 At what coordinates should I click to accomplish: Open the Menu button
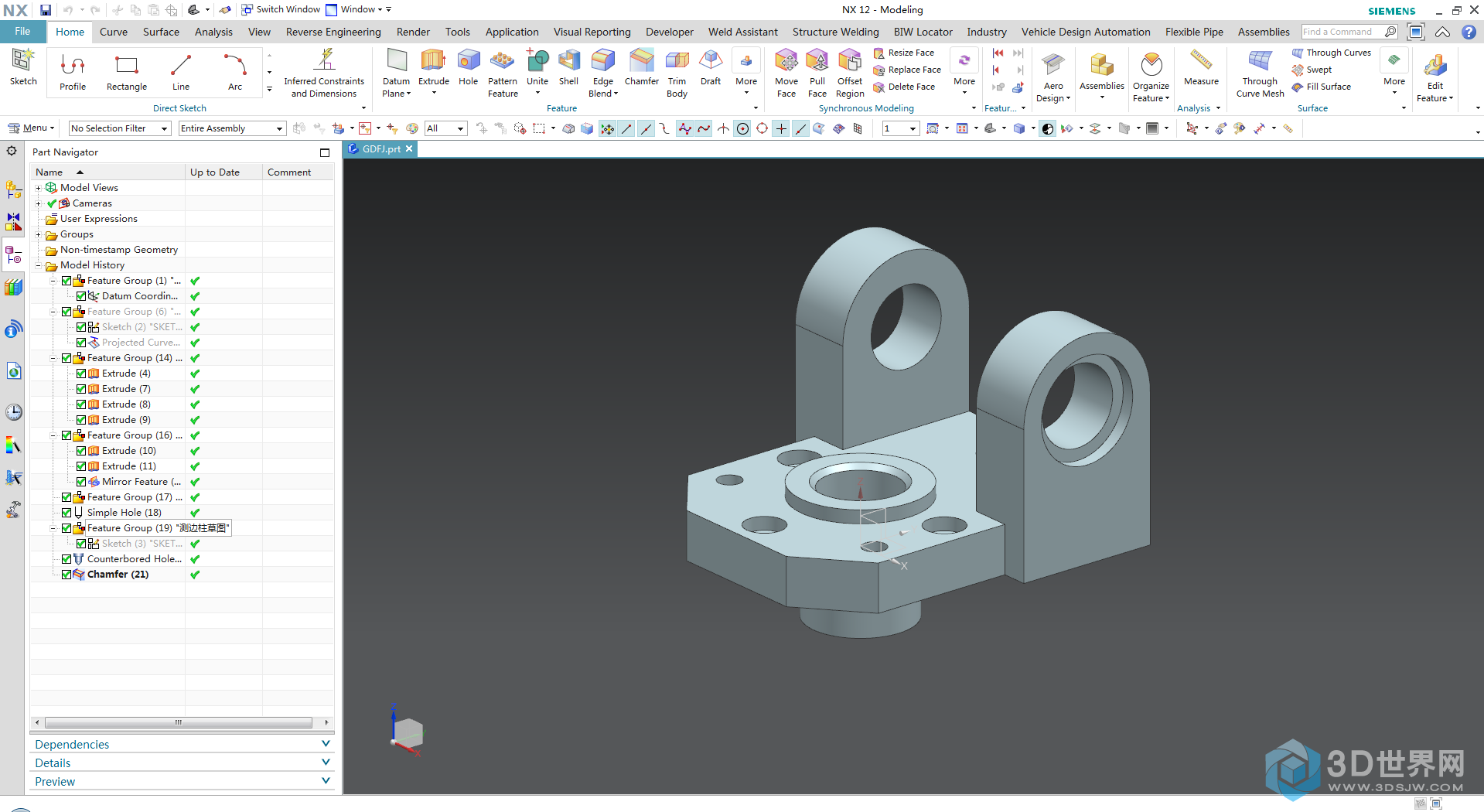(31, 128)
